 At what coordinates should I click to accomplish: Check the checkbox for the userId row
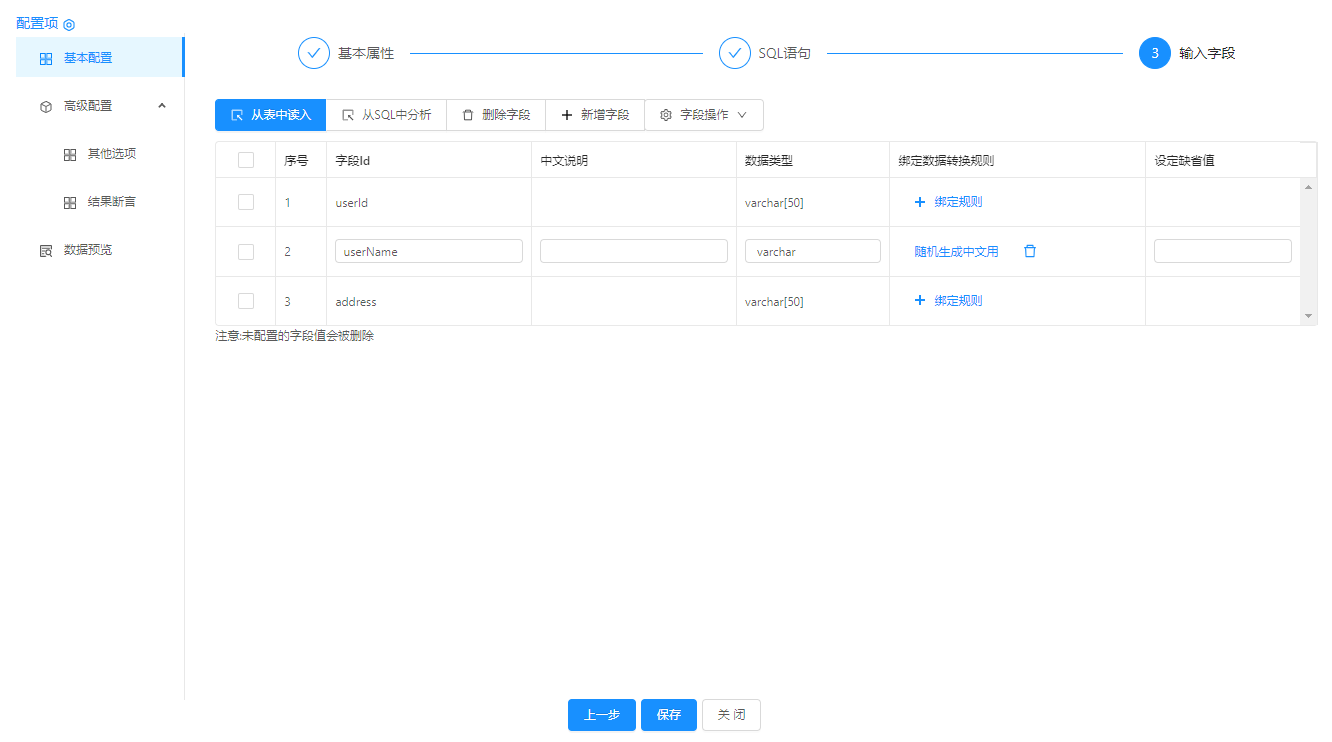pyautogui.click(x=246, y=202)
